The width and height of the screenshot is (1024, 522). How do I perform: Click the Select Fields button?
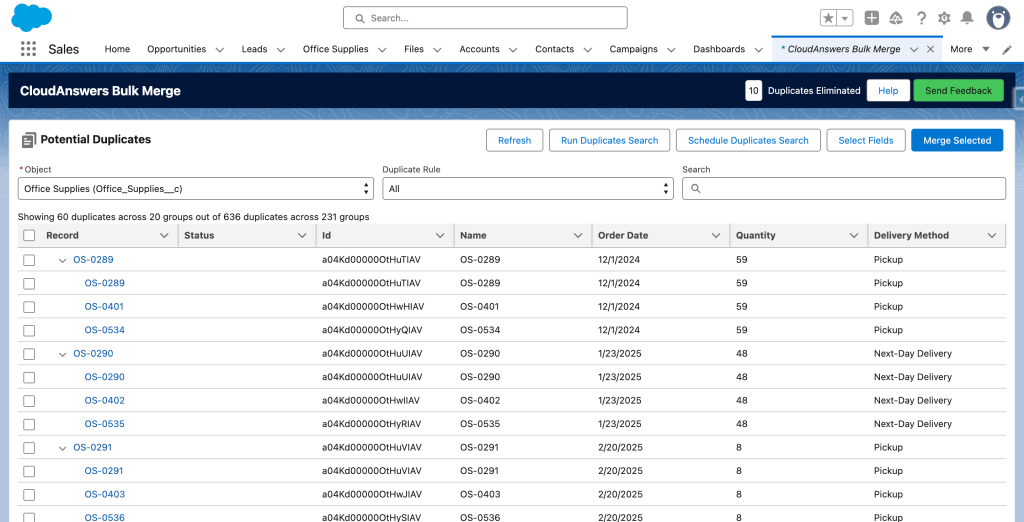point(866,140)
